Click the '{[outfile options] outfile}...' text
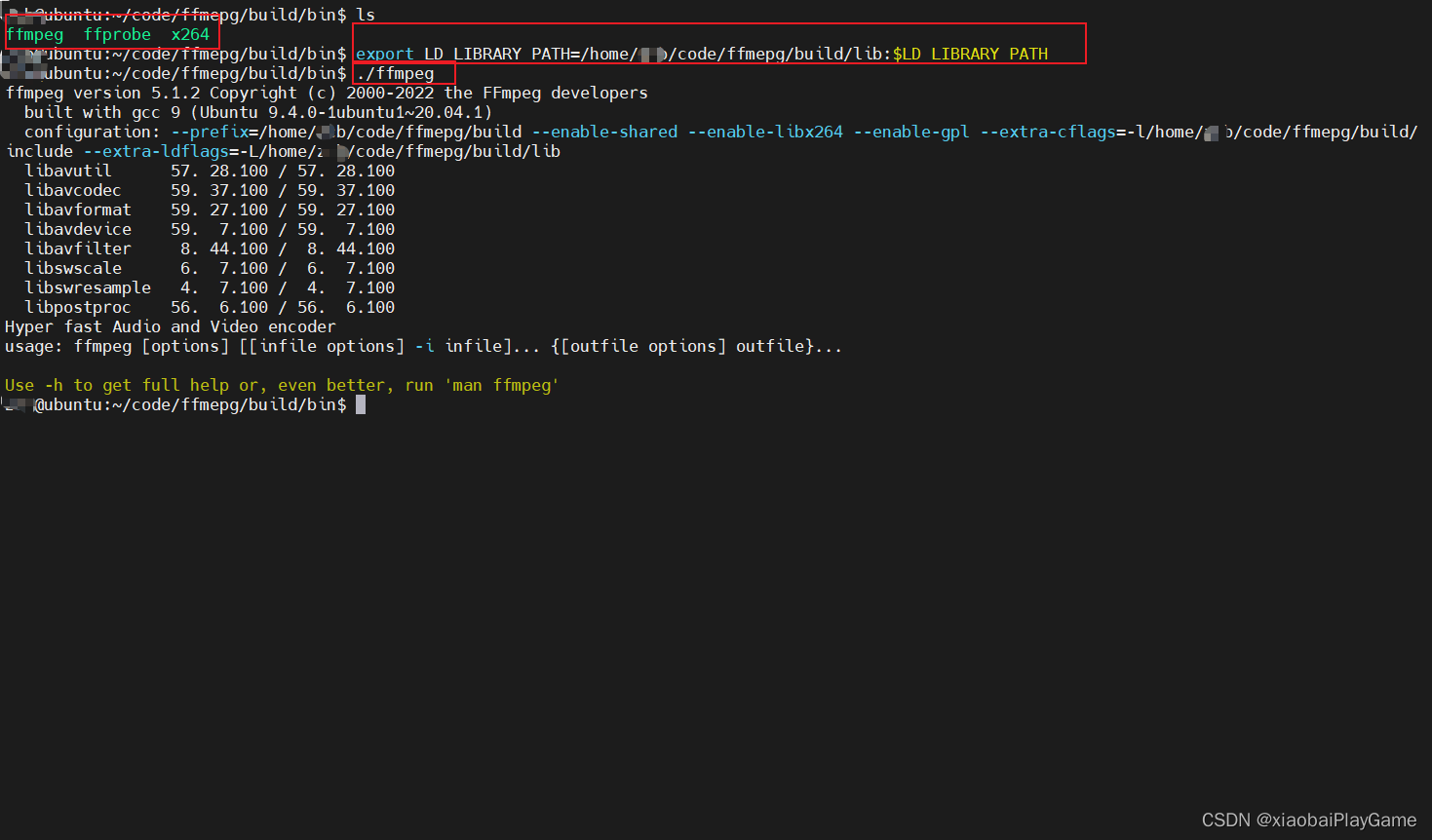The width and height of the screenshot is (1432, 840). click(x=697, y=347)
